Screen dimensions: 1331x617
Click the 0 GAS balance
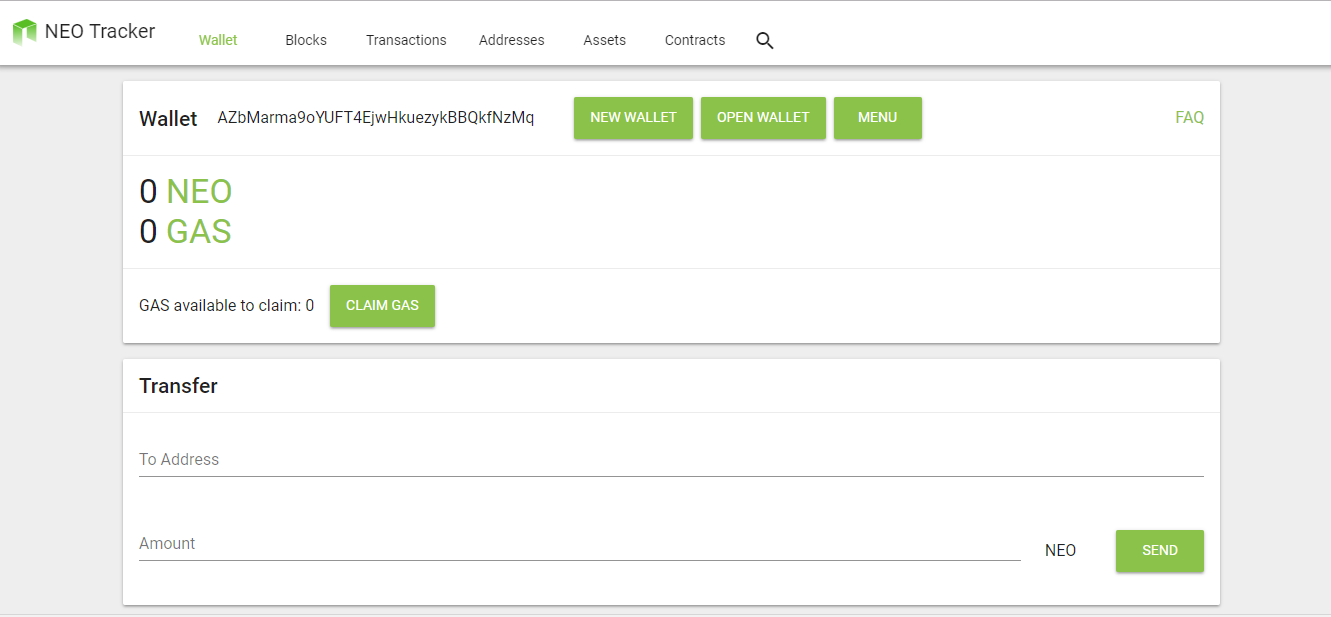pos(185,231)
